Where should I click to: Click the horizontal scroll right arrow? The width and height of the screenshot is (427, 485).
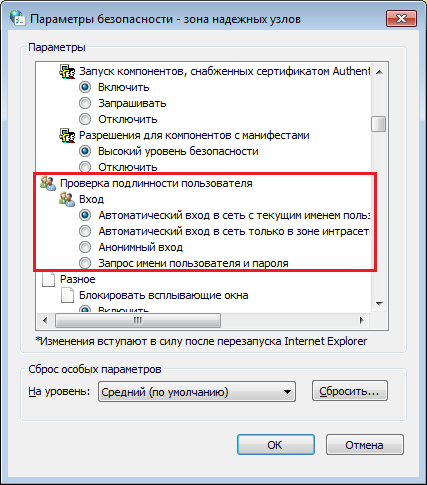point(362,321)
